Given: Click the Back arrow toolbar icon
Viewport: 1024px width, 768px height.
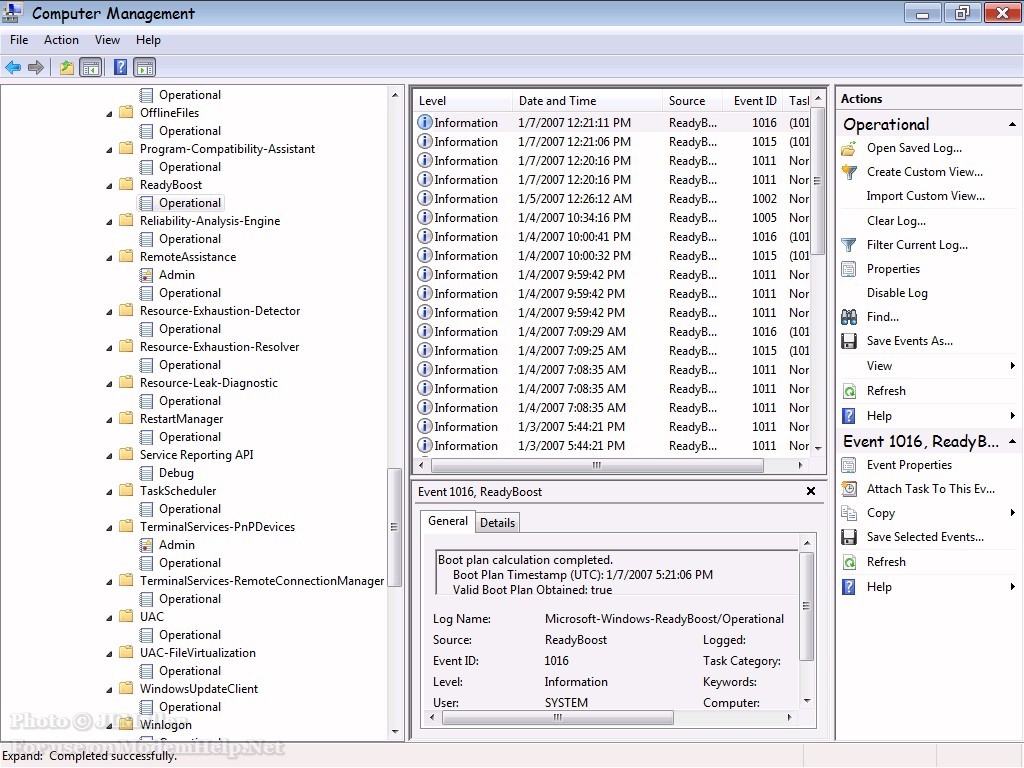Looking at the screenshot, I should click(13, 67).
